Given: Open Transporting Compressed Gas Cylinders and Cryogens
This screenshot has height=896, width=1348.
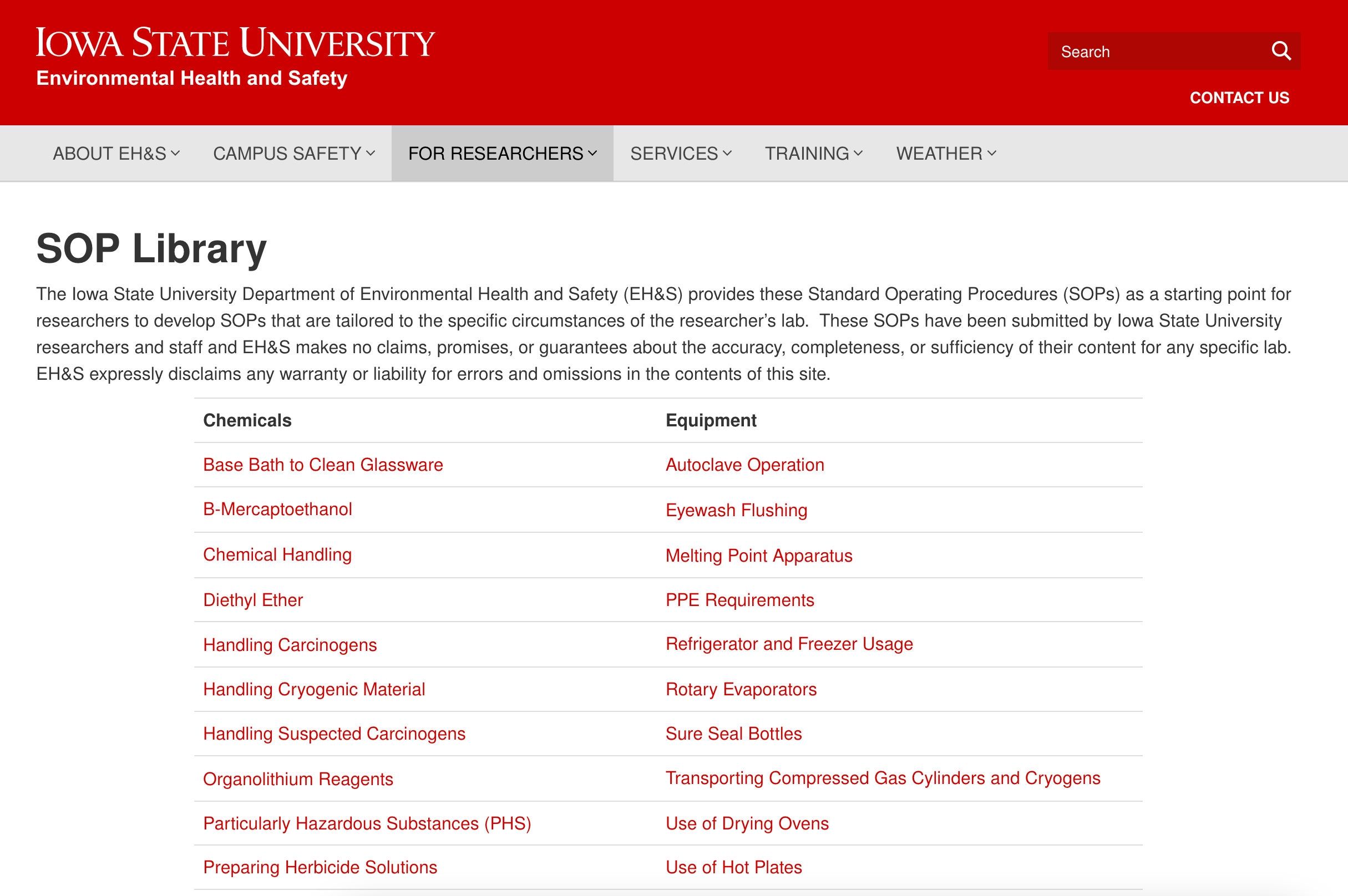Looking at the screenshot, I should [883, 778].
